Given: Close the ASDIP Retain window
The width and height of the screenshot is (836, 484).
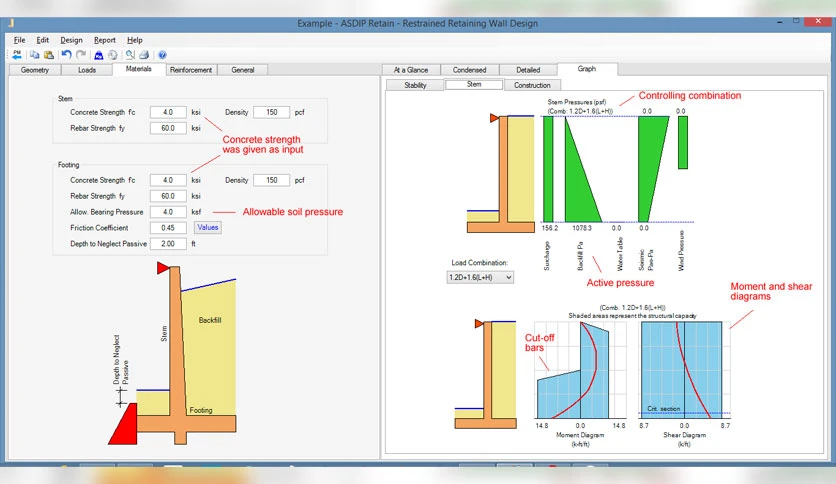Looking at the screenshot, I should pyautogui.click(x=818, y=21).
